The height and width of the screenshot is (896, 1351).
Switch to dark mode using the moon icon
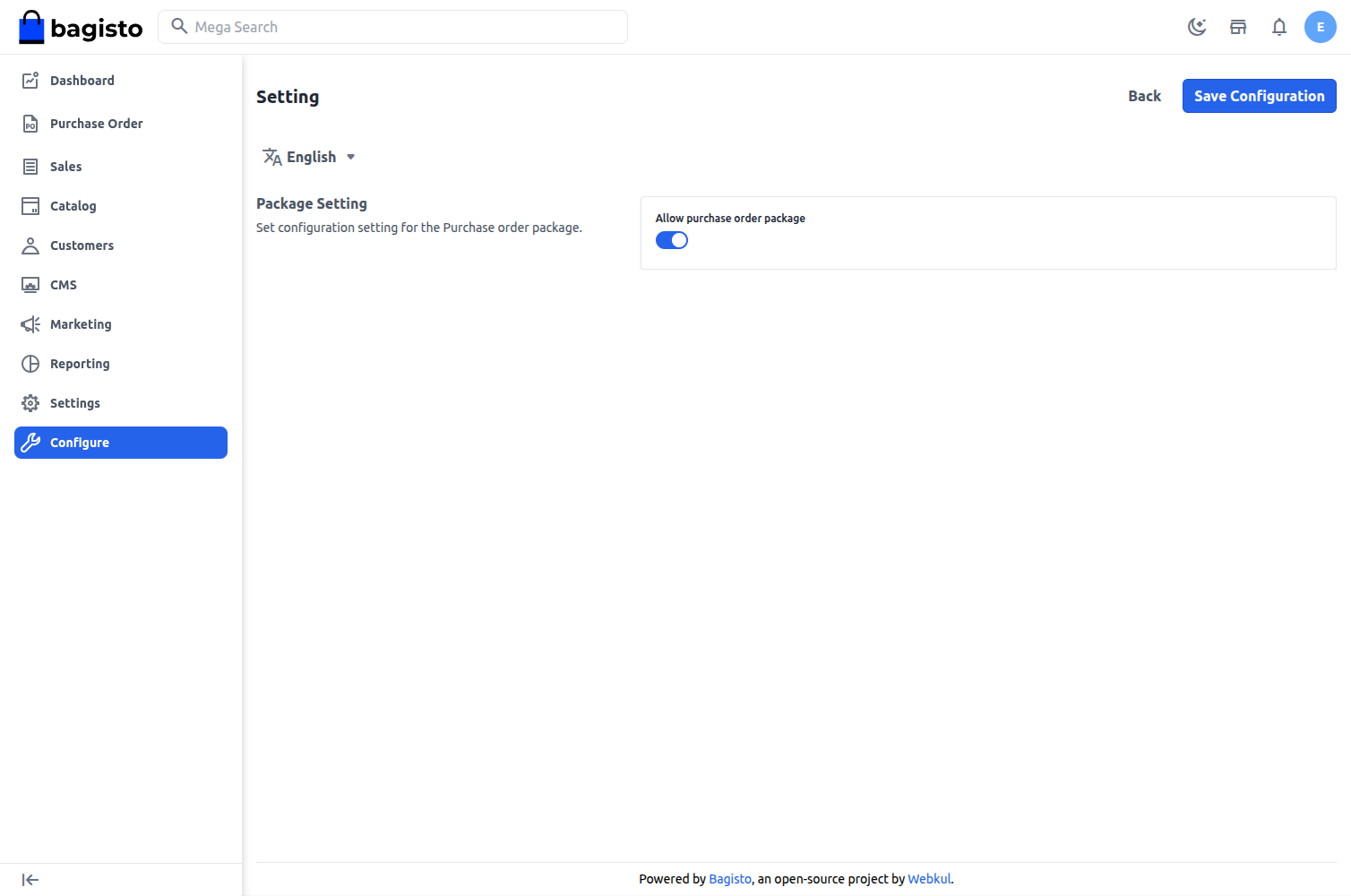pos(1197,27)
